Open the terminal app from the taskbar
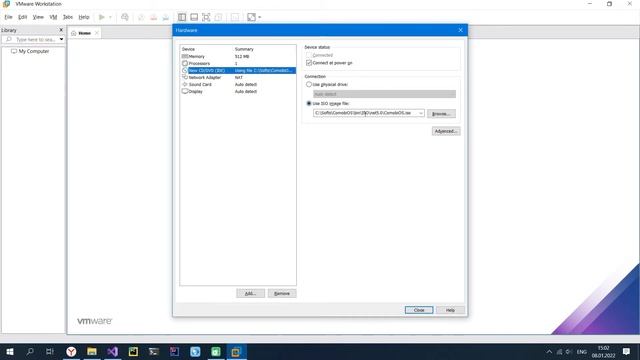 pos(154,351)
